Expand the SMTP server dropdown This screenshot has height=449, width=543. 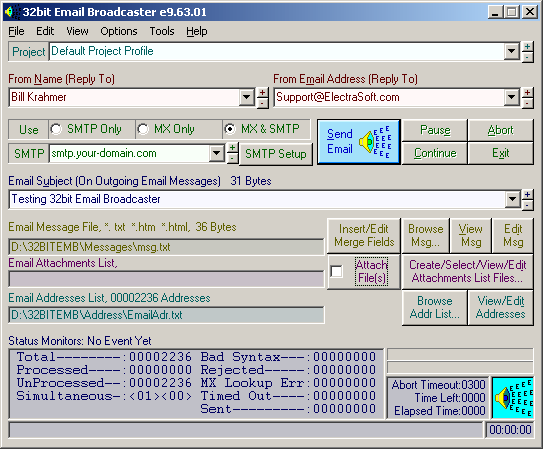(x=216, y=153)
